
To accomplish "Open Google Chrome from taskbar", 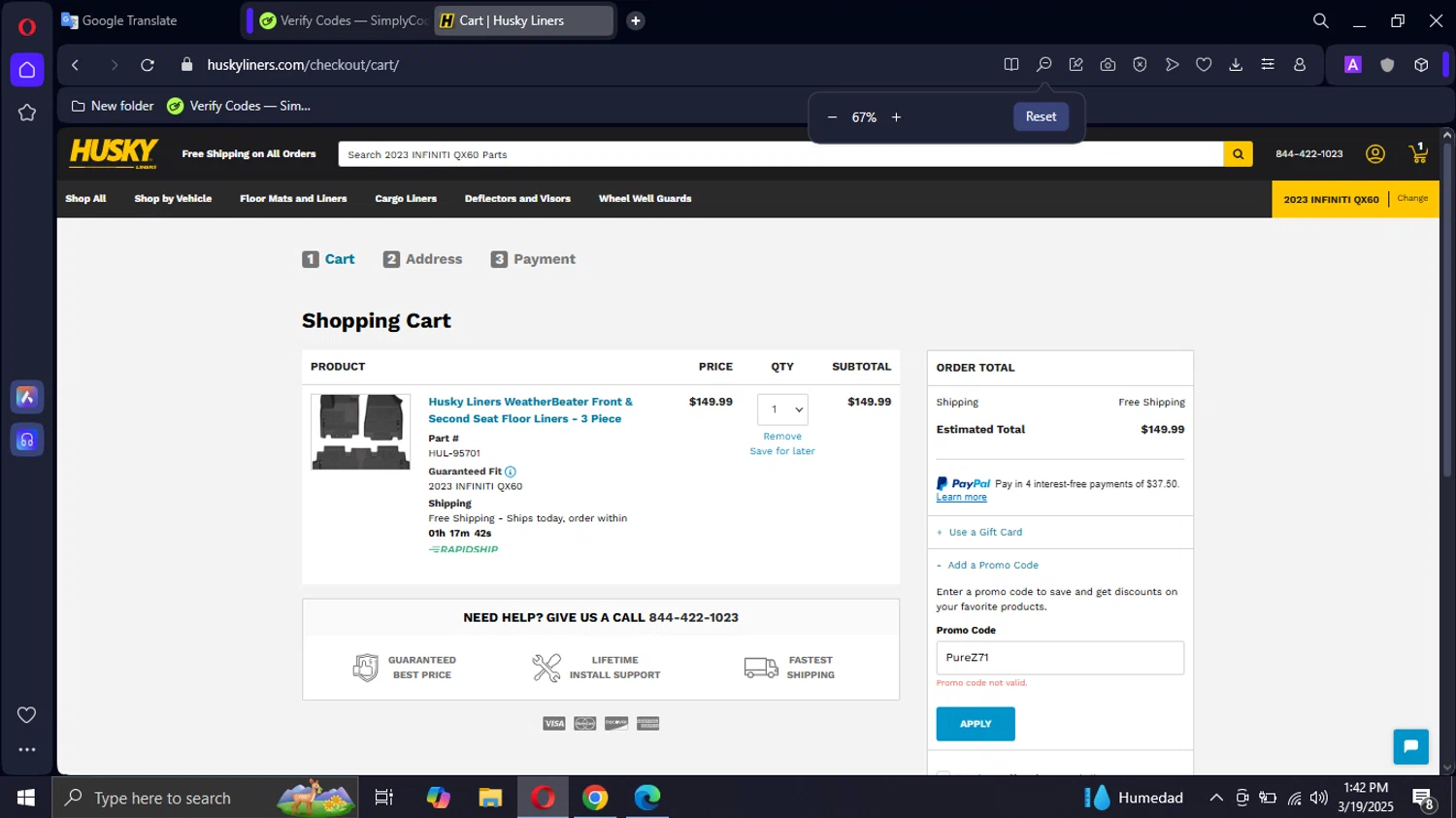I will (595, 798).
